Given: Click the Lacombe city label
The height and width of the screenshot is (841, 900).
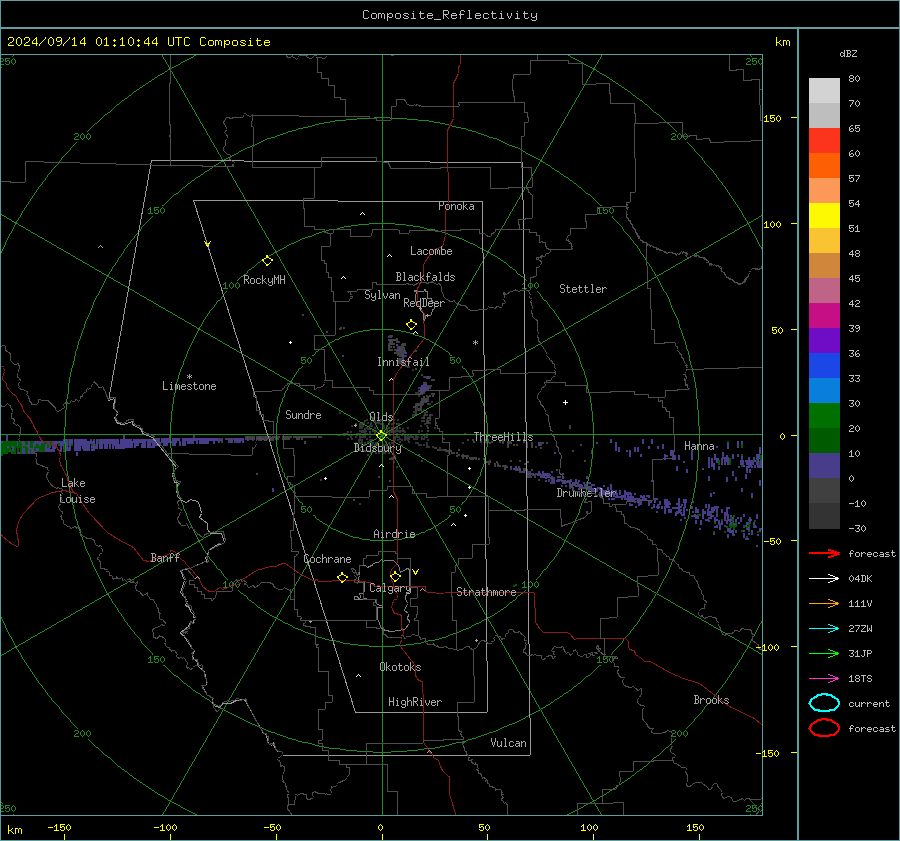Looking at the screenshot, I should click(431, 251).
